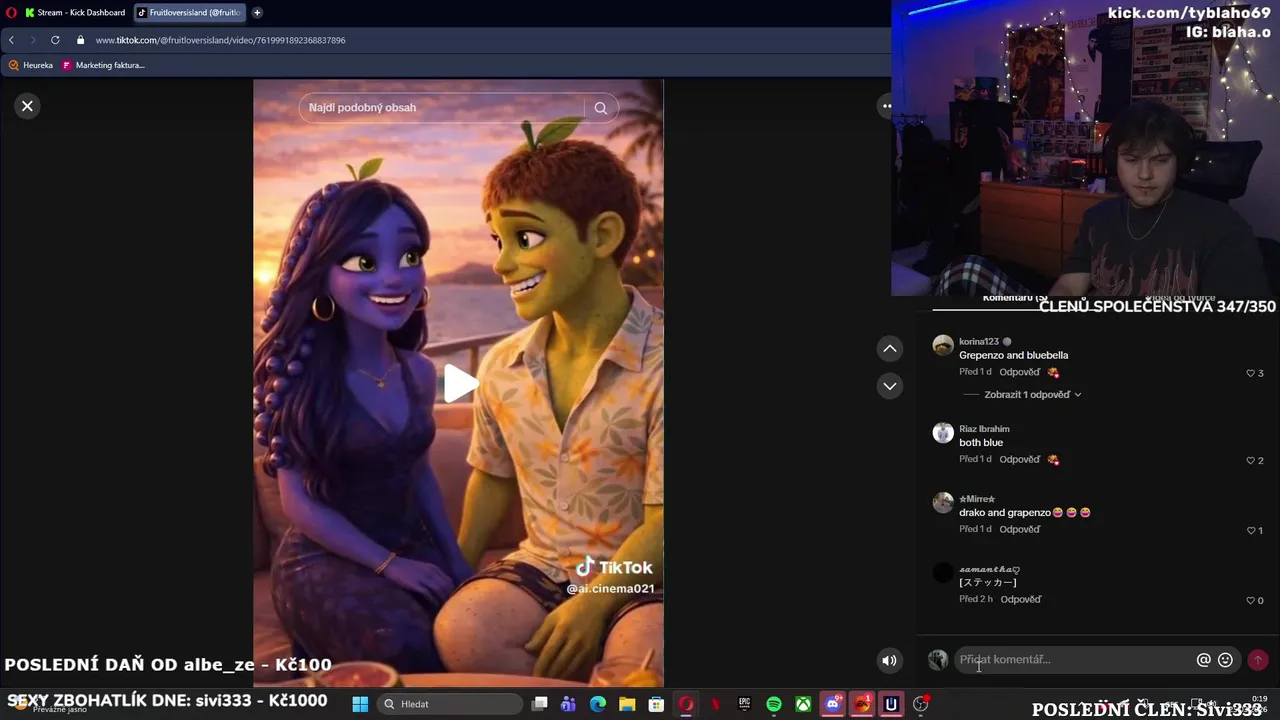1280x720 pixels.
Task: Click the Riaz Ibrahim username
Action: tap(984, 429)
